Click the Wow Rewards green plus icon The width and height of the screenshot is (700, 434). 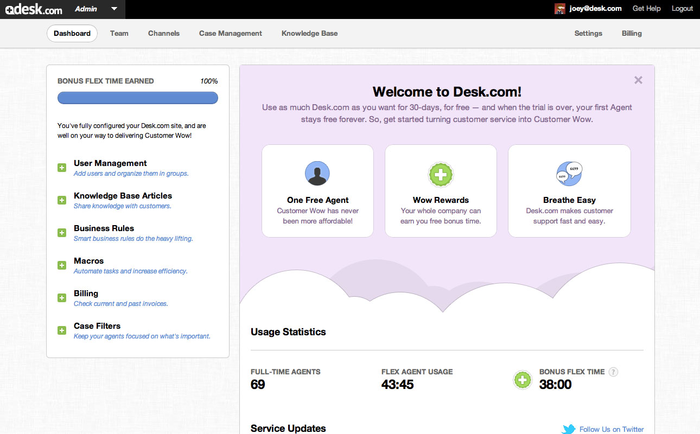440,173
